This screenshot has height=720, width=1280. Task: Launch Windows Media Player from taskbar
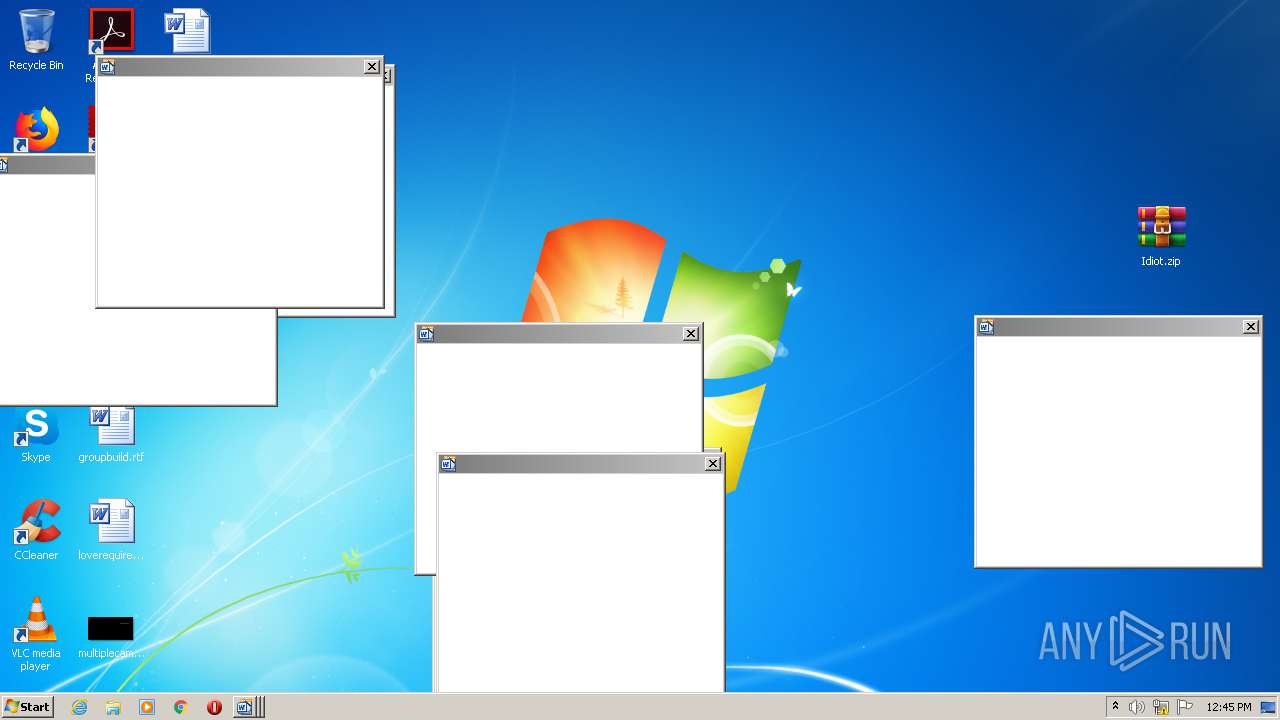click(x=147, y=707)
